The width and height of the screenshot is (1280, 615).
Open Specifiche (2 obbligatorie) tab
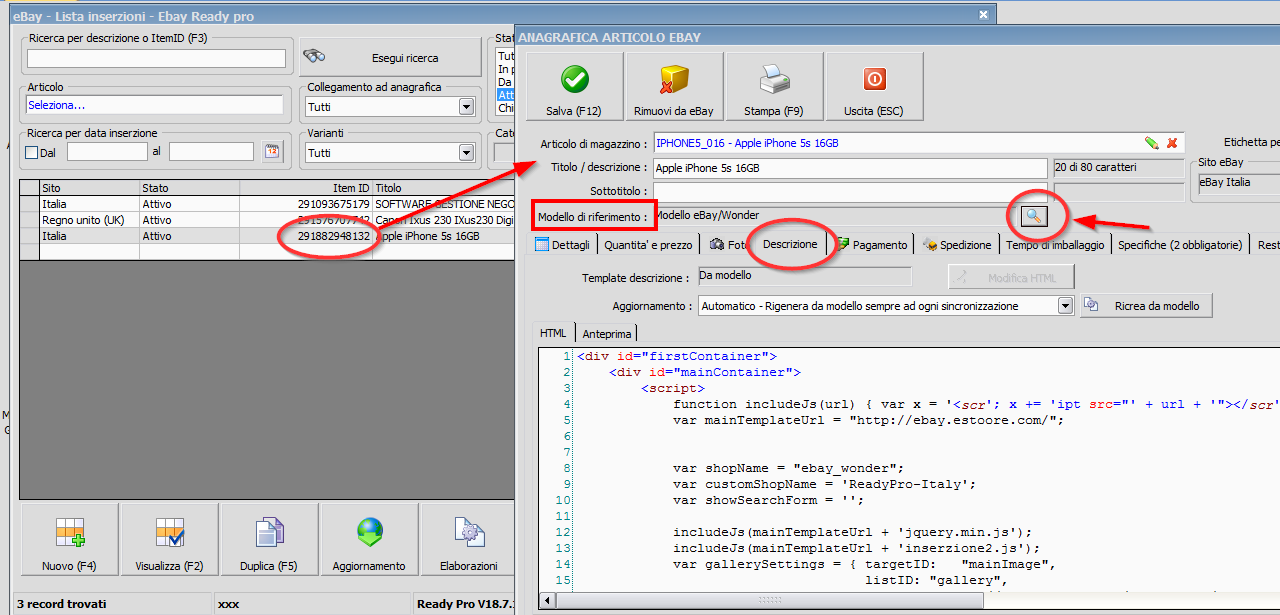pos(1180,244)
